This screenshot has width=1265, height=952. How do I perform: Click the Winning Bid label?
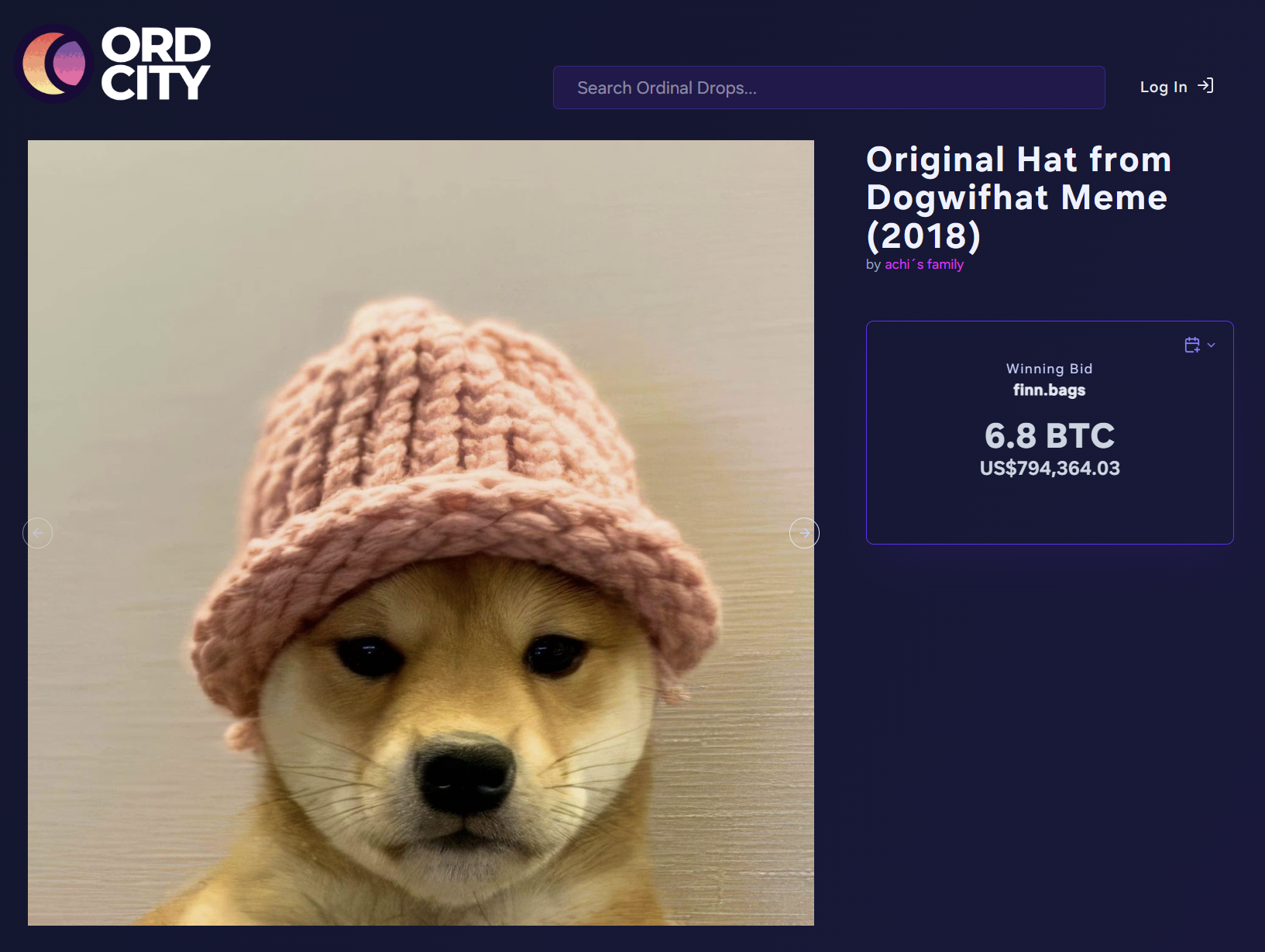1050,369
